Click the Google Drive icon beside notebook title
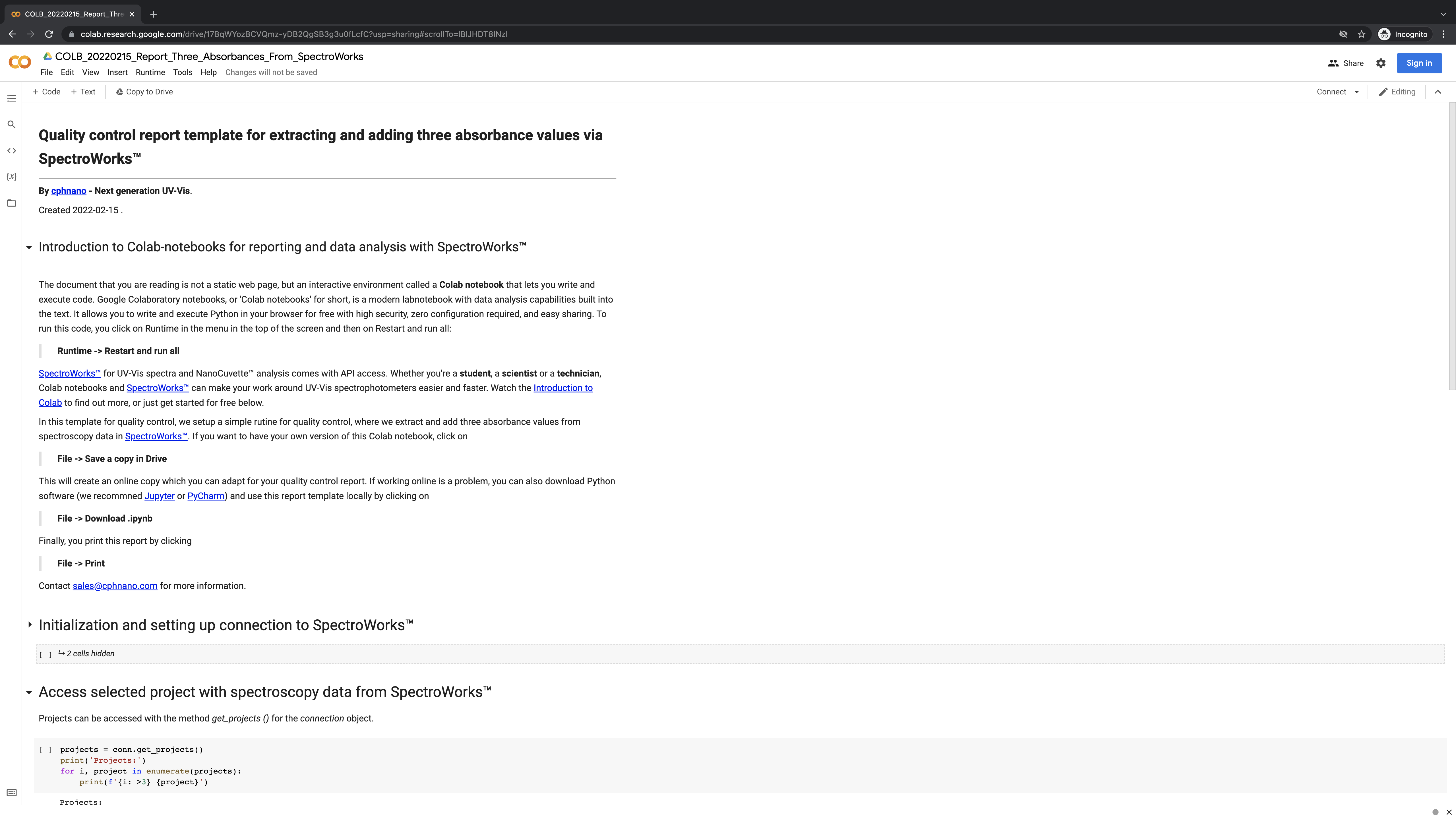This screenshot has width=1456, height=819. coord(48,57)
